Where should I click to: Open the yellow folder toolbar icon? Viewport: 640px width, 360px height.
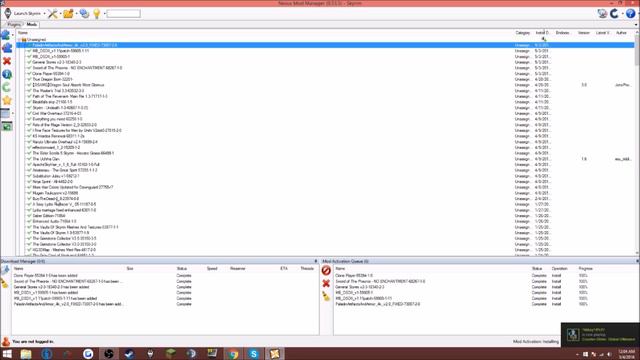68,13
